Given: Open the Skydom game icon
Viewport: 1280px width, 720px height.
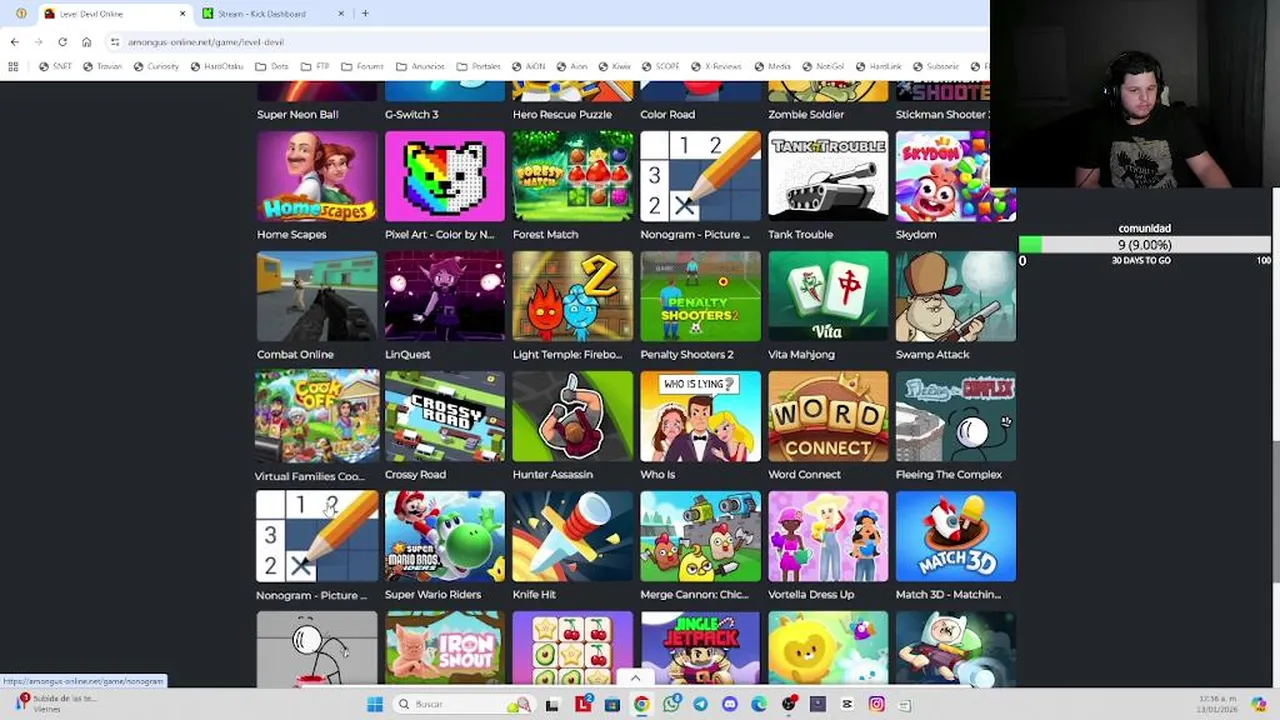Looking at the screenshot, I should [x=956, y=176].
